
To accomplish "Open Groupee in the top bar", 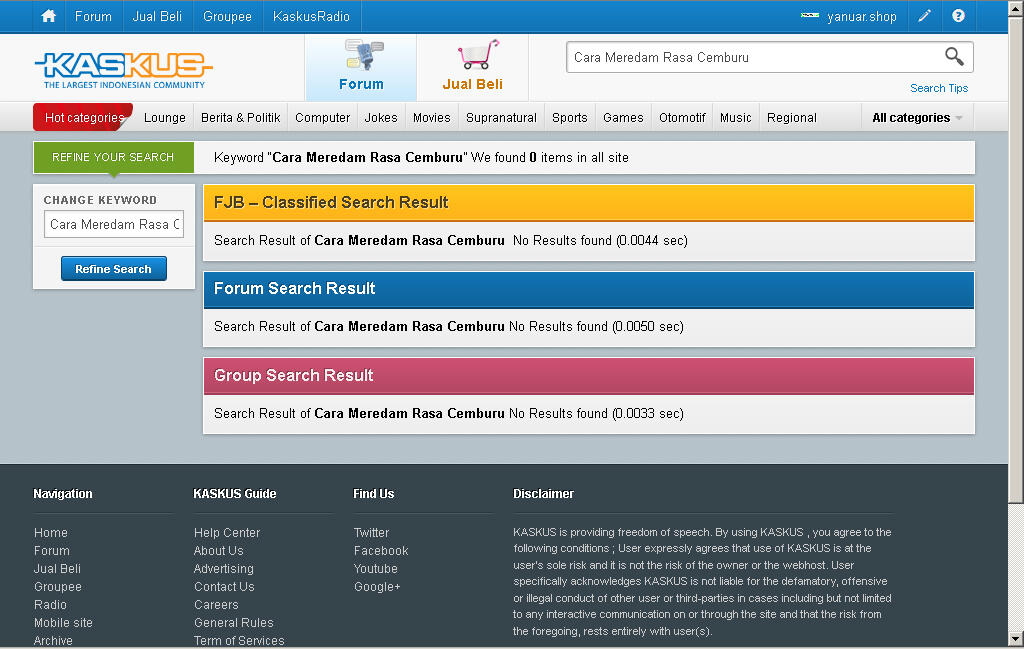I will [227, 16].
